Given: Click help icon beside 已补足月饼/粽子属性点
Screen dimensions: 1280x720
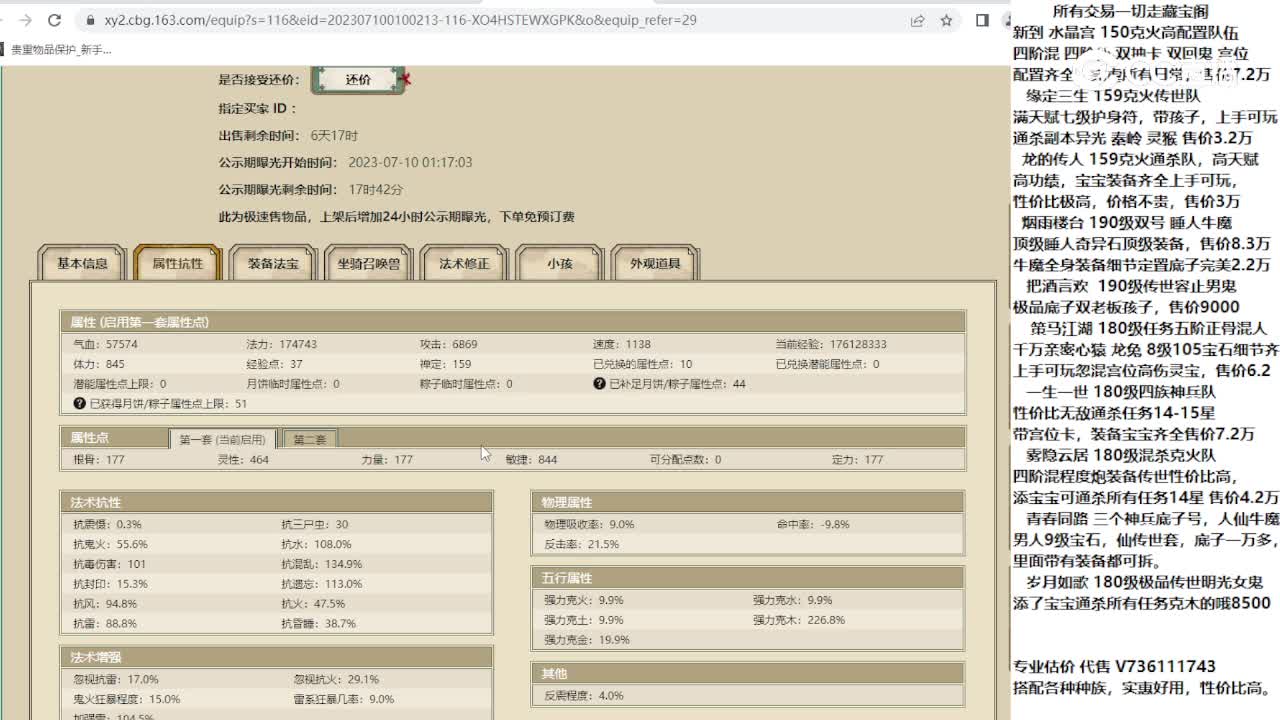Looking at the screenshot, I should [x=599, y=384].
